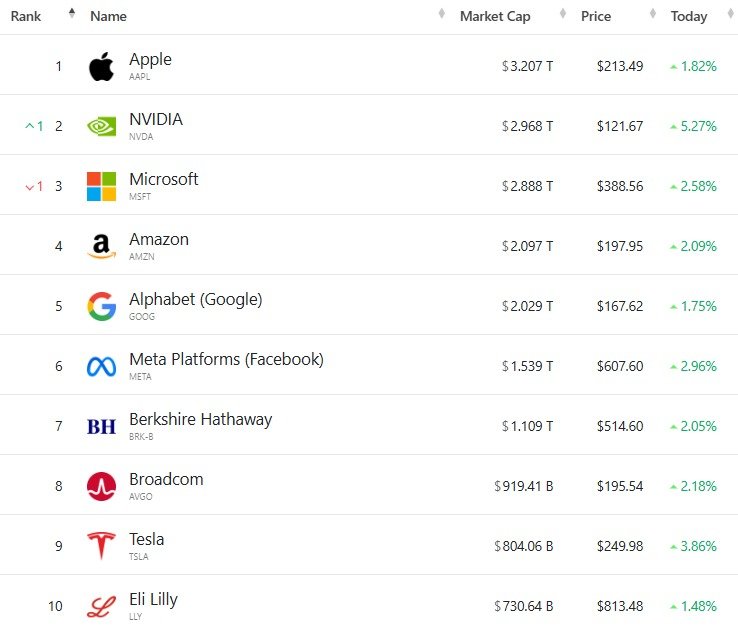Image resolution: width=738 pixels, height=630 pixels.
Task: Click the NVIDIA logo icon
Action: click(101, 127)
